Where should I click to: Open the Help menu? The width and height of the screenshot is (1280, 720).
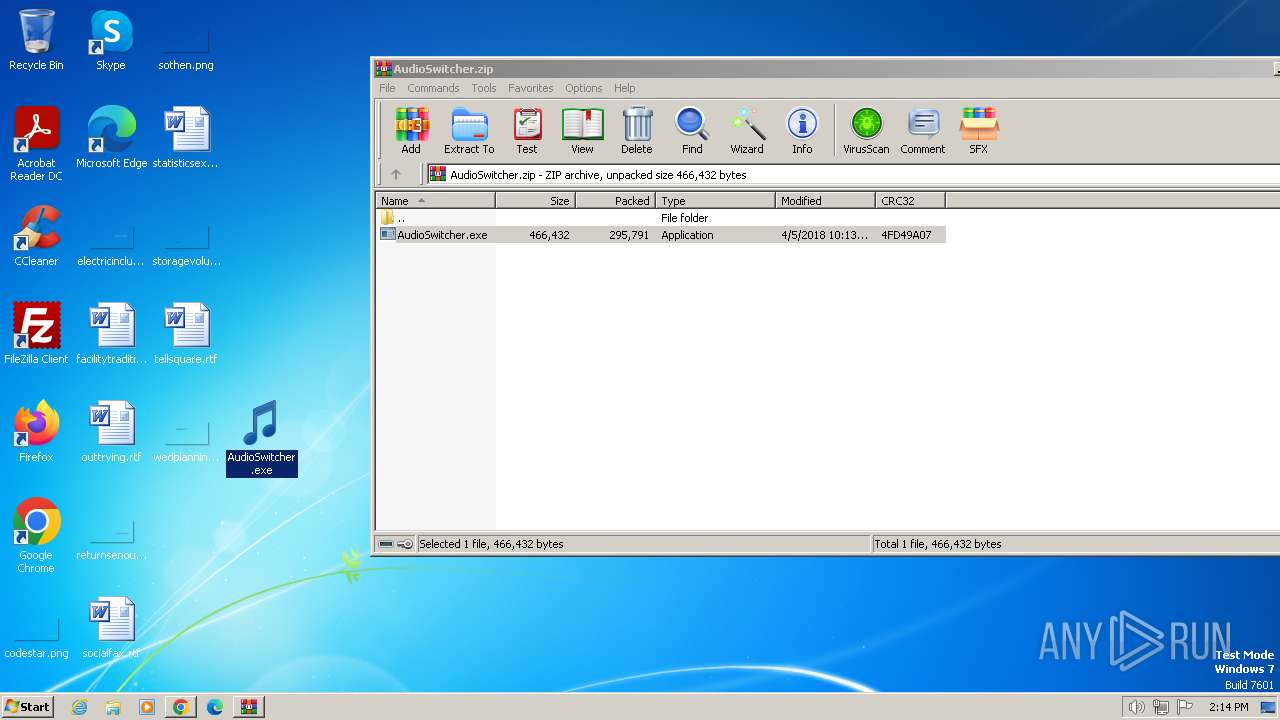coord(625,88)
